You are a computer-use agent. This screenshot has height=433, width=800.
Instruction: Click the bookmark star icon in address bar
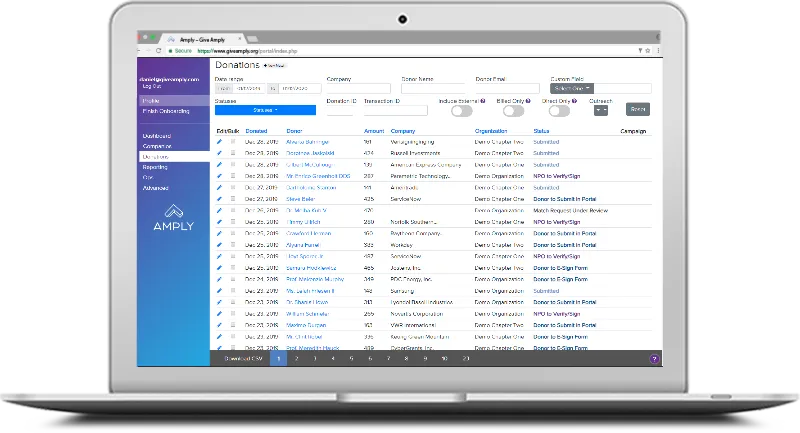(x=648, y=50)
